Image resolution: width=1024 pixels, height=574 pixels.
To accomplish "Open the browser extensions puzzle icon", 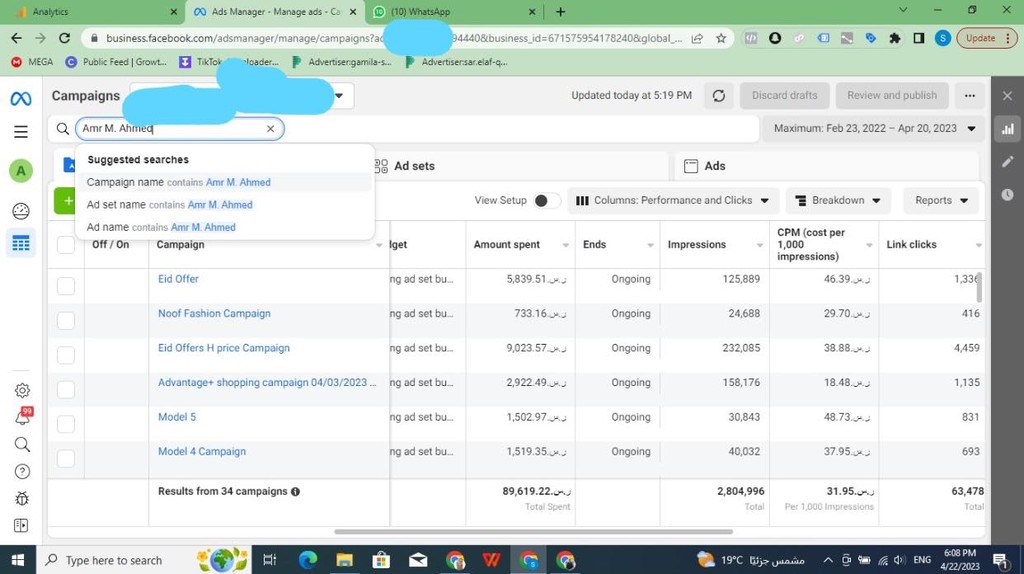I will click(x=895, y=39).
